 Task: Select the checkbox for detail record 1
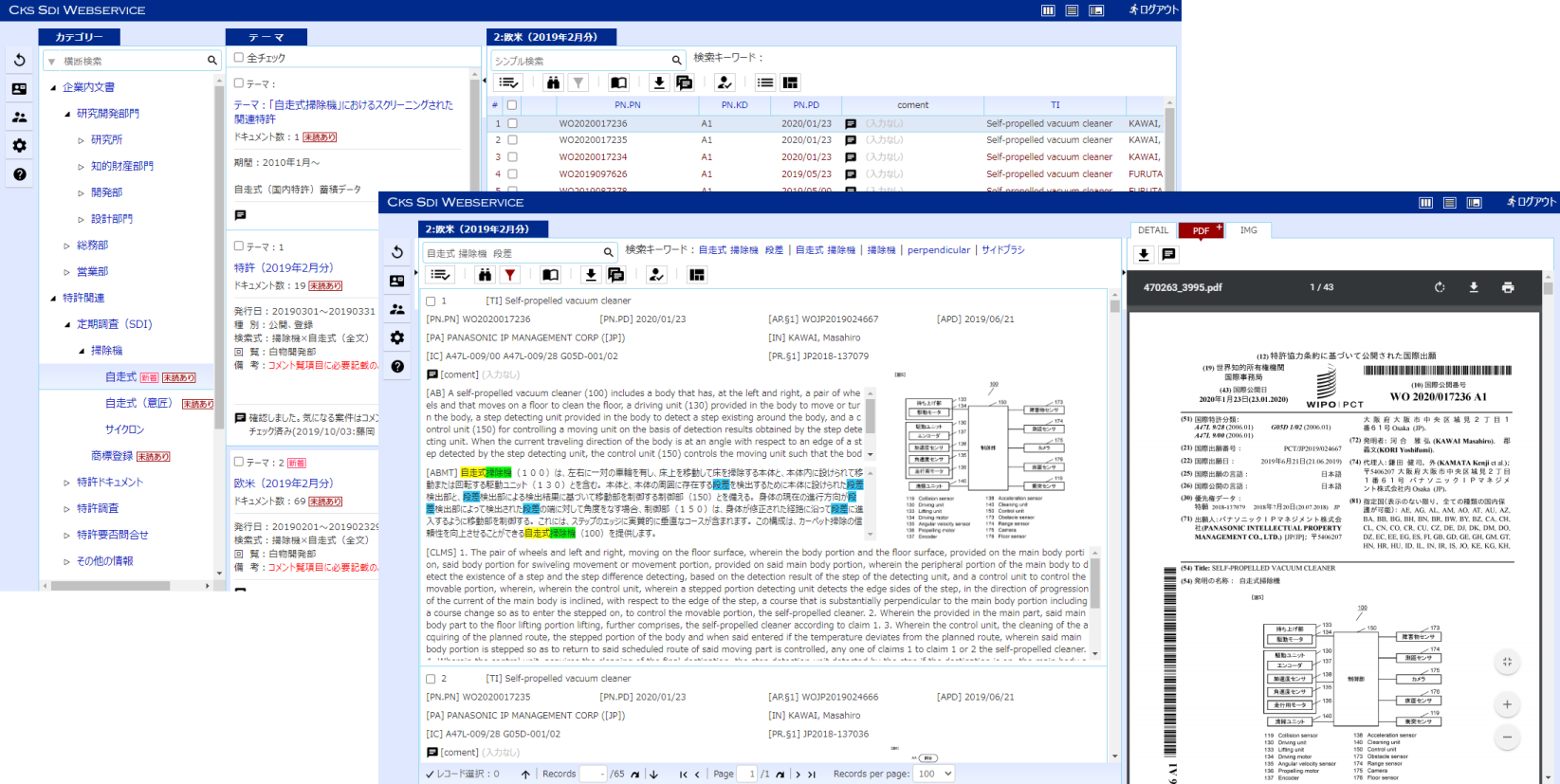click(x=431, y=301)
